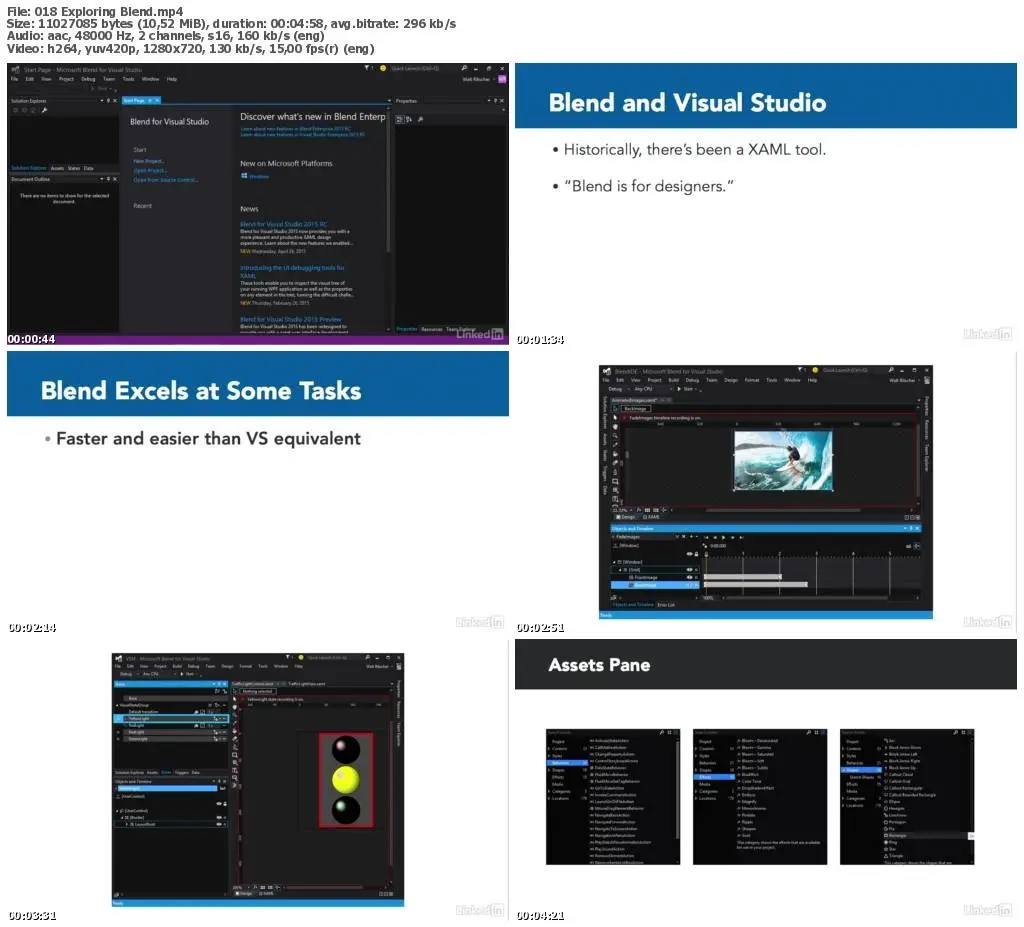The width and height of the screenshot is (1024, 927).
Task: Click yellow light circle on artboard
Action: pyautogui.click(x=345, y=779)
